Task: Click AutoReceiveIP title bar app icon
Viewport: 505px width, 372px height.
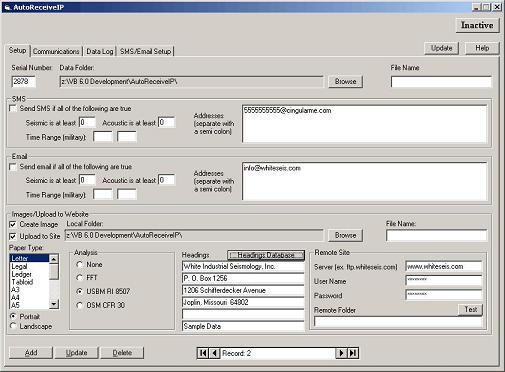Action: tap(8, 7)
